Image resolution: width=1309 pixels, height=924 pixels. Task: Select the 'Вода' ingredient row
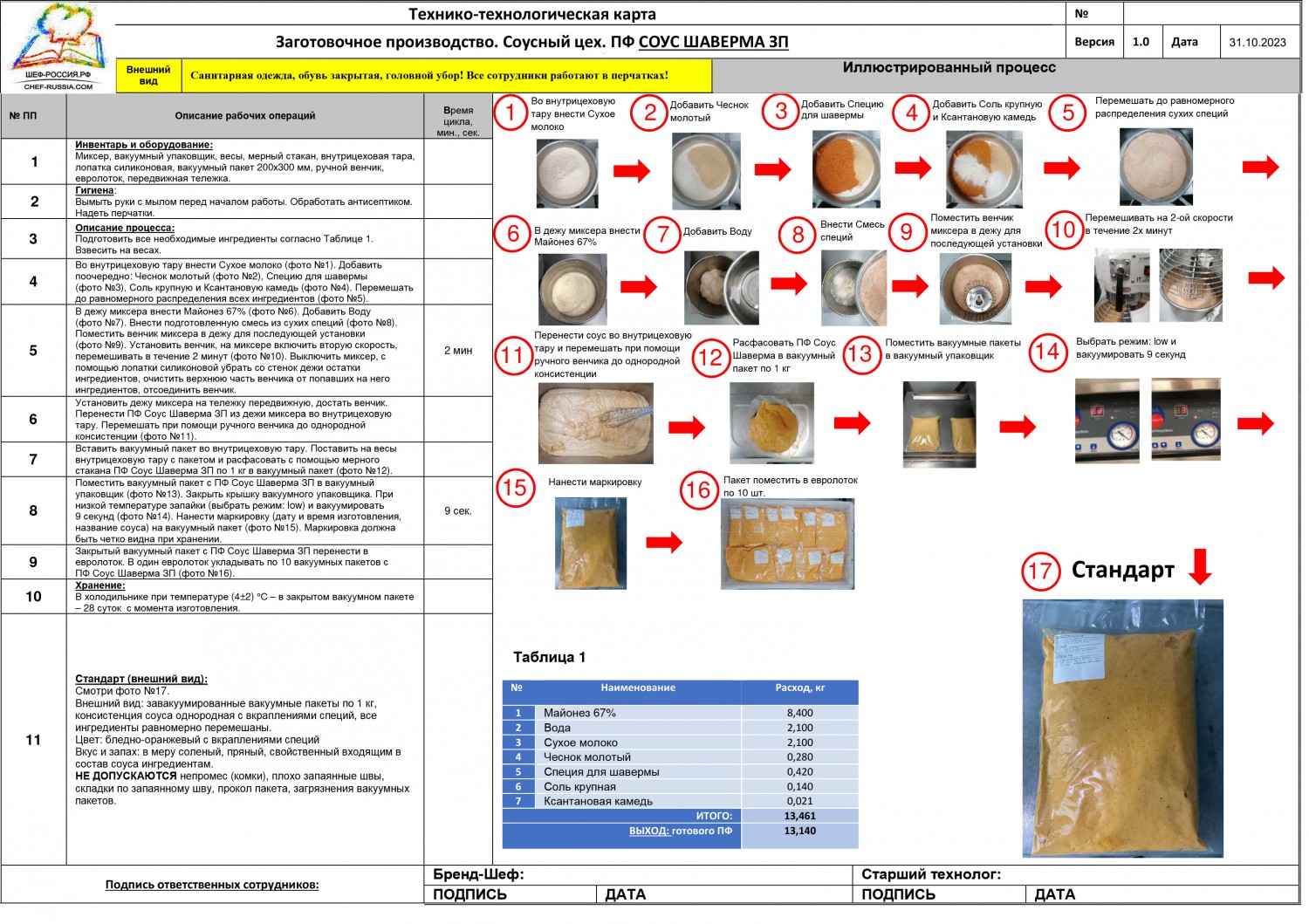tap(681, 728)
